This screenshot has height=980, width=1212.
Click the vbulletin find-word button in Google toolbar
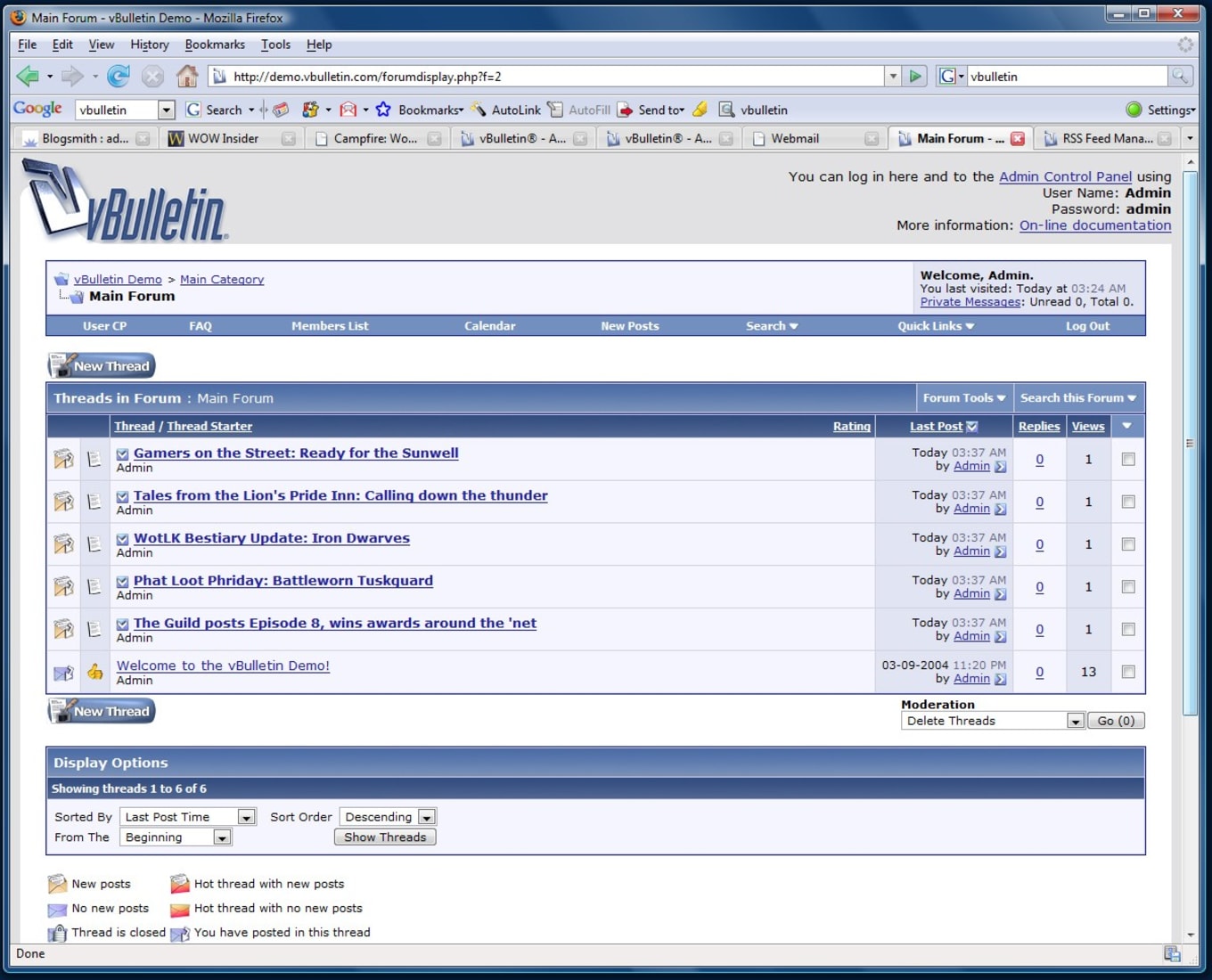pos(754,110)
